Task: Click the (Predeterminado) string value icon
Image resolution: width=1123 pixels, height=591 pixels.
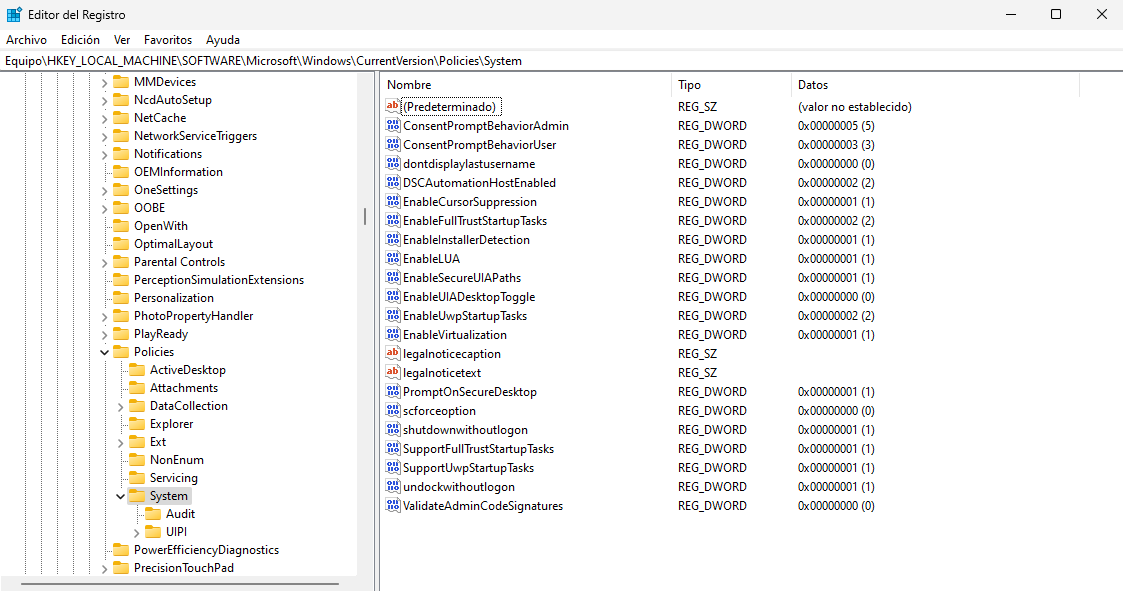Action: pyautogui.click(x=393, y=107)
